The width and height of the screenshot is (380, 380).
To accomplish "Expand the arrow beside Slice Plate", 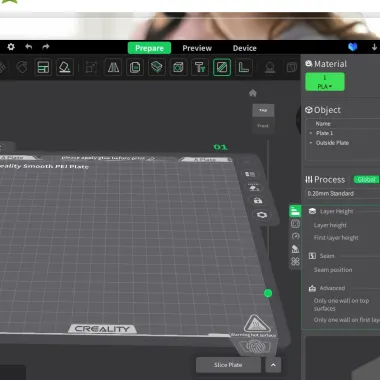I will pos(273,365).
